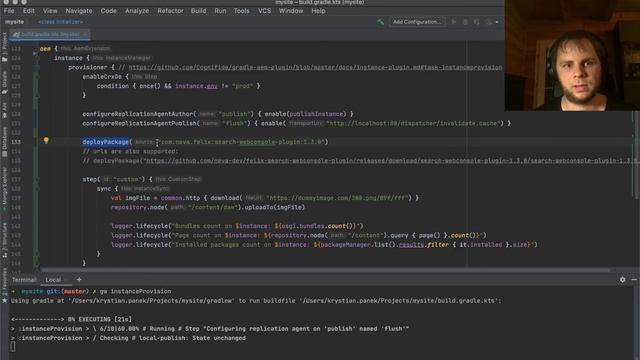Open the Cognifide gradle-aem-plugin GitHub link
640x360 pixels.
coord(315,67)
